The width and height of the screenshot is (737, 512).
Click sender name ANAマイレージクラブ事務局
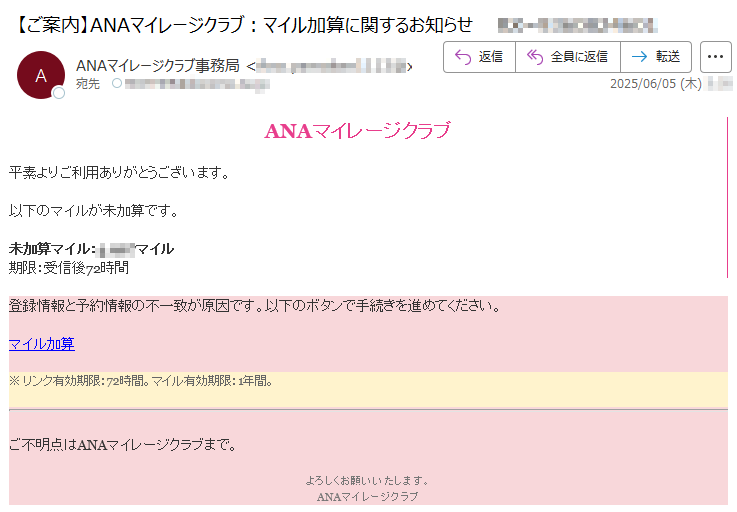158,66
